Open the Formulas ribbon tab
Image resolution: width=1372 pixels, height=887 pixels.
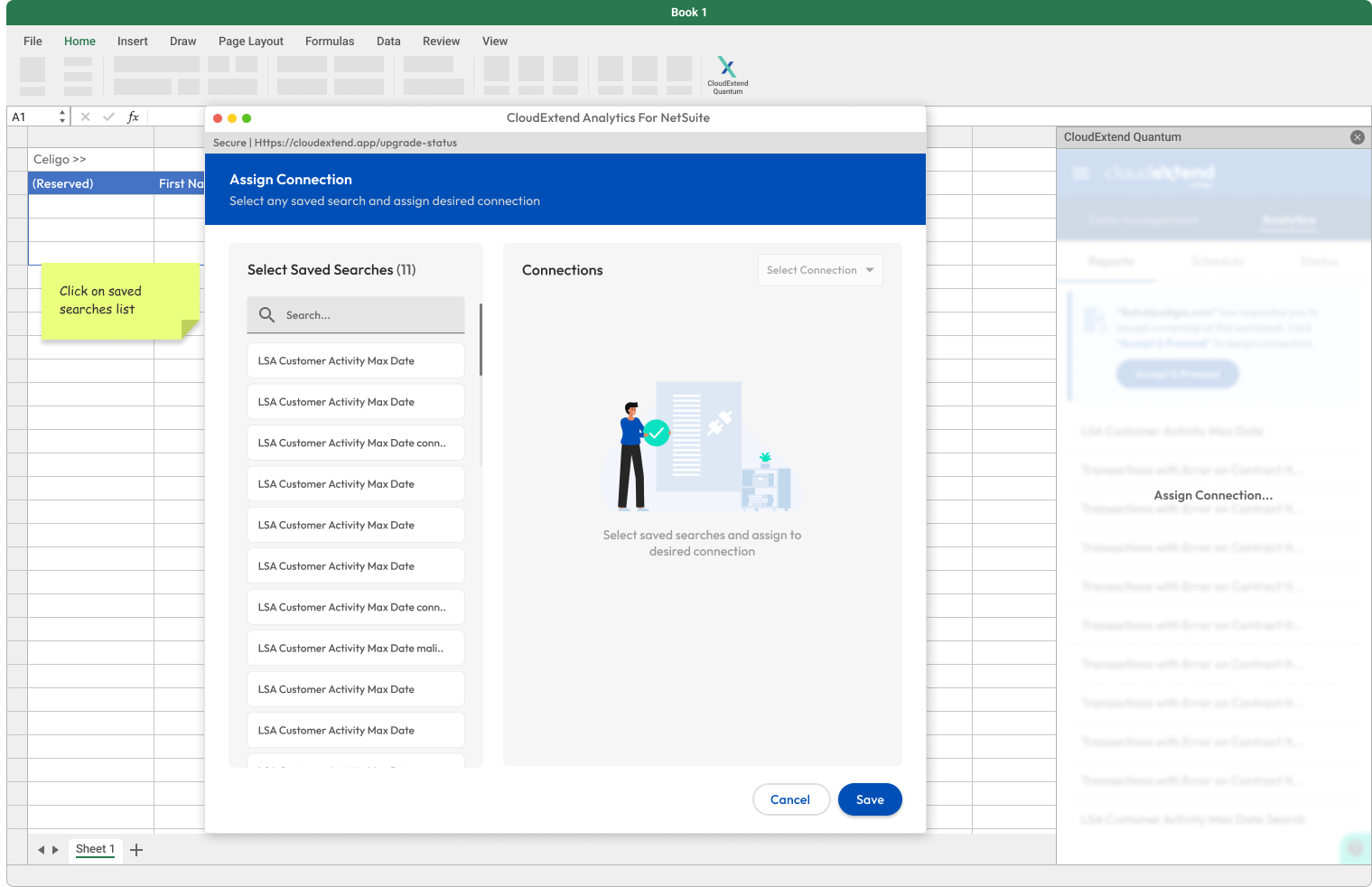330,42
